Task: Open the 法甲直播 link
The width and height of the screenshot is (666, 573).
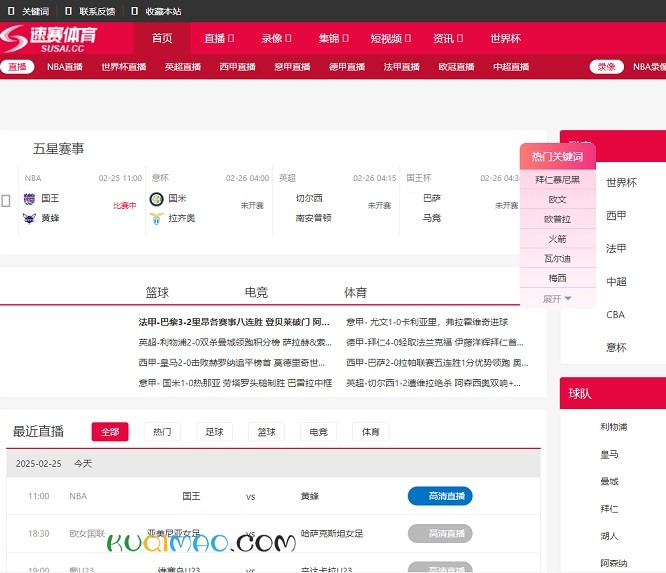Action: 401,67
